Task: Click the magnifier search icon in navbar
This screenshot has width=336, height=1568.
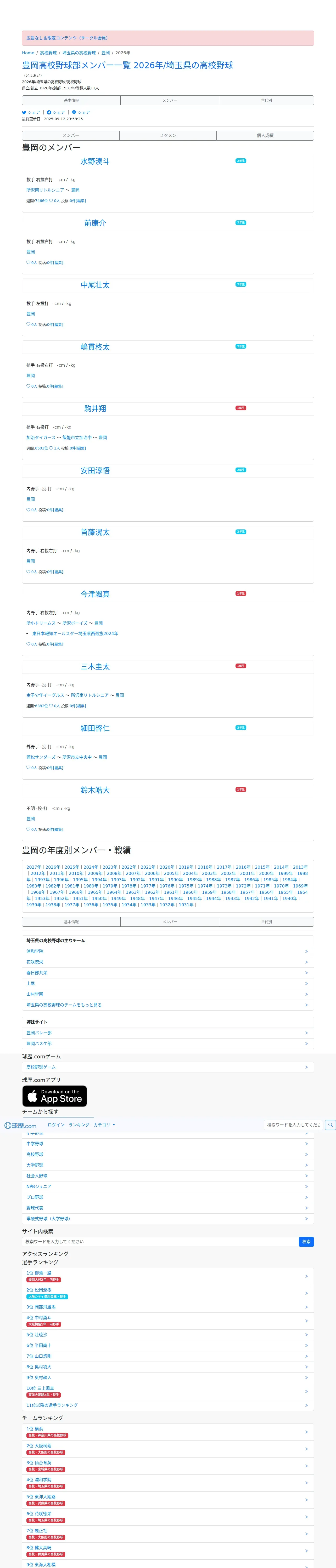Action: (x=330, y=1125)
